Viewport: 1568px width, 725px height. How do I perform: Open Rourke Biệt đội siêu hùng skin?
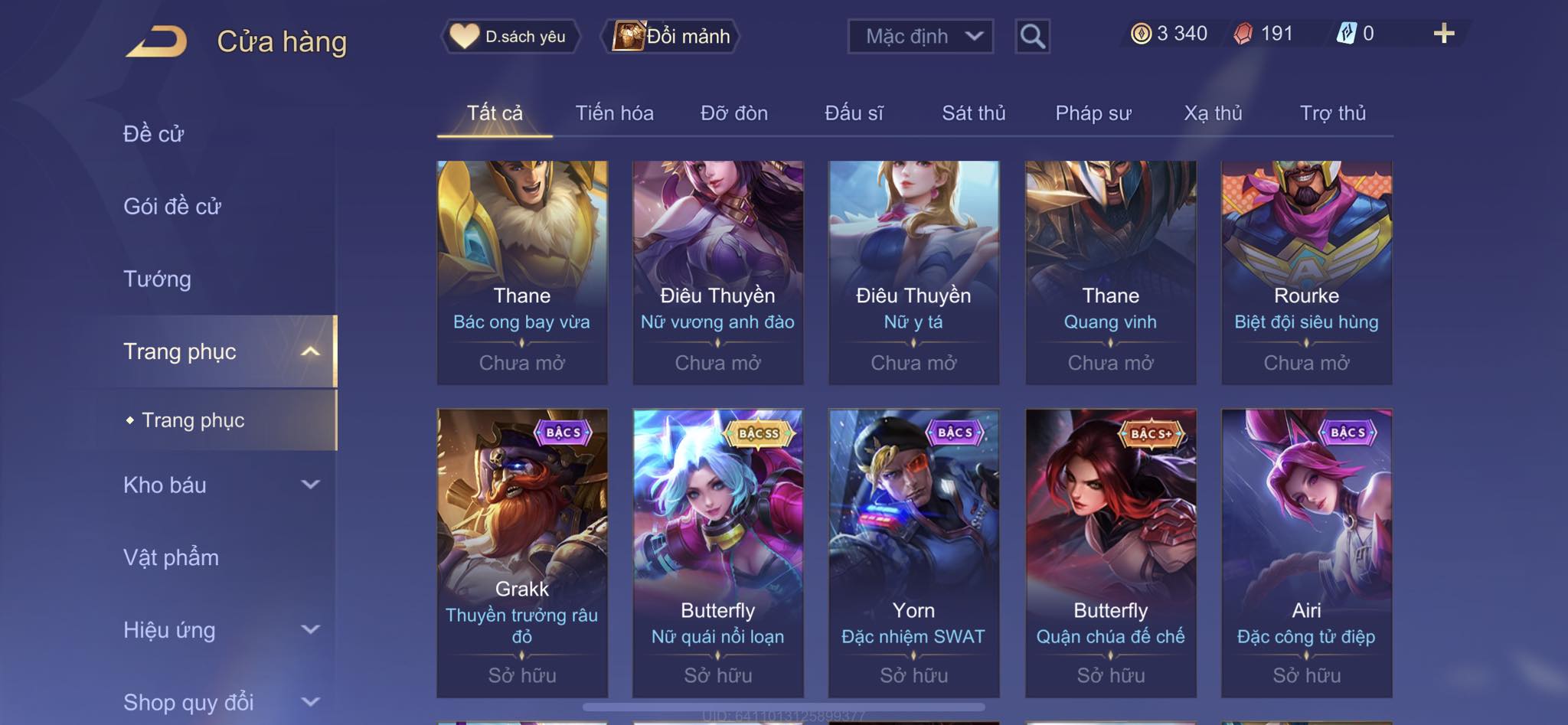(x=1306, y=273)
